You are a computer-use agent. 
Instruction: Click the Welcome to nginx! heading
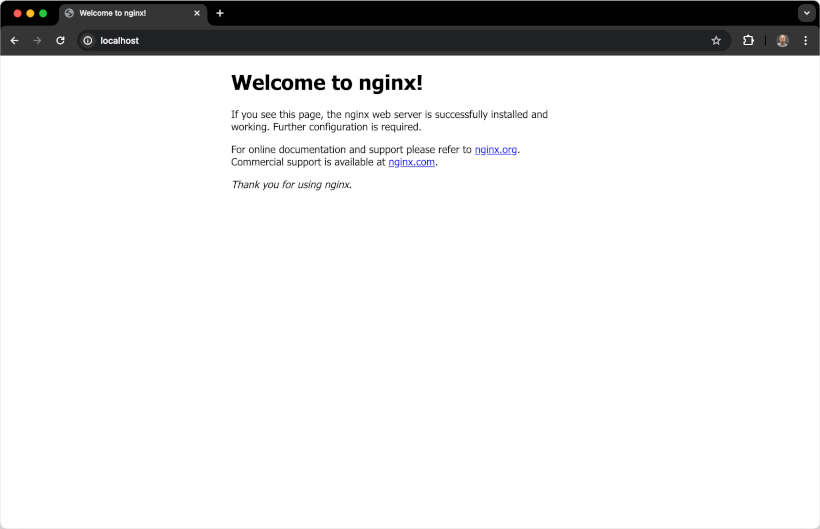[327, 83]
